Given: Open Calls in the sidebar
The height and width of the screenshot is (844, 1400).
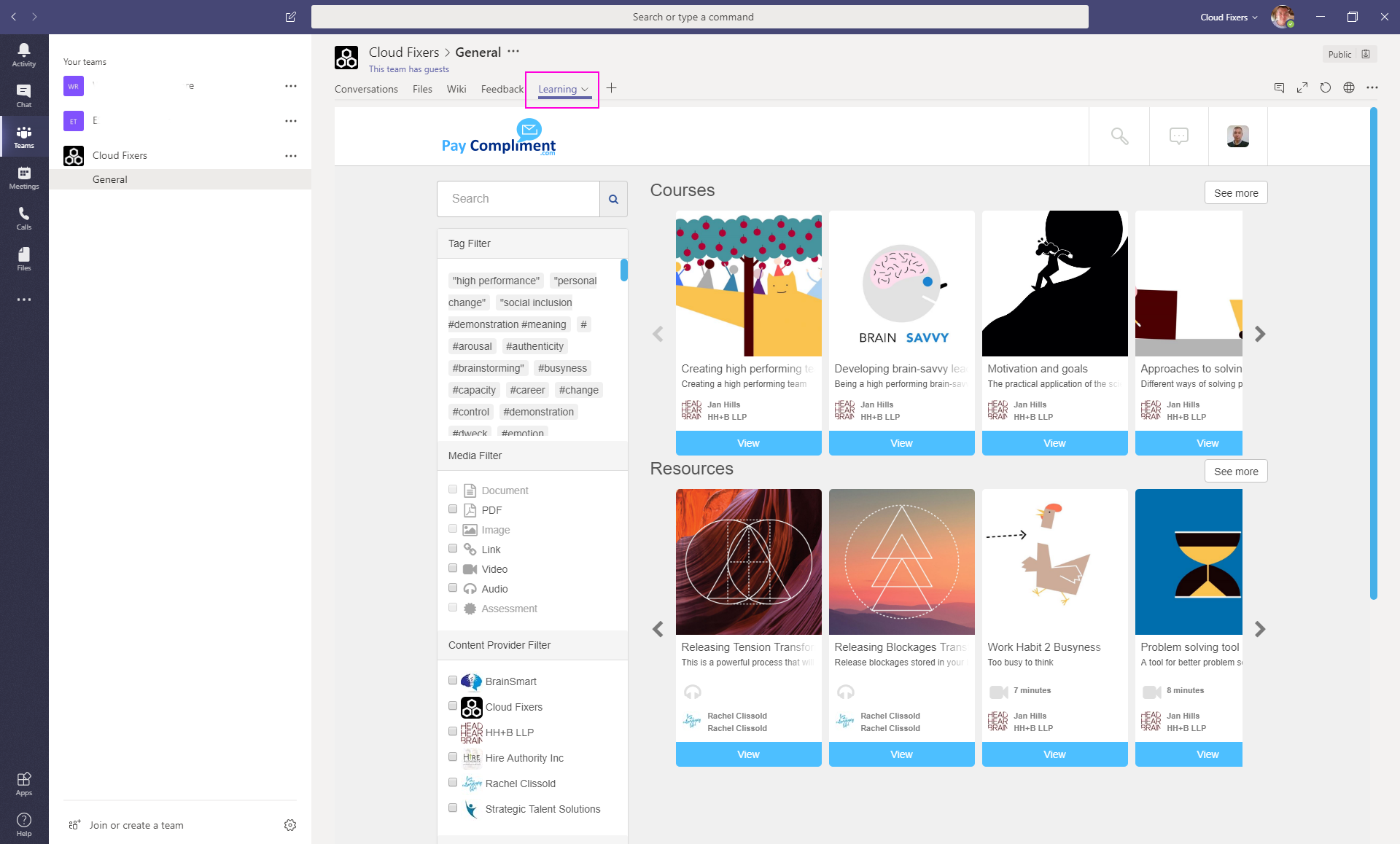Looking at the screenshot, I should click(24, 218).
